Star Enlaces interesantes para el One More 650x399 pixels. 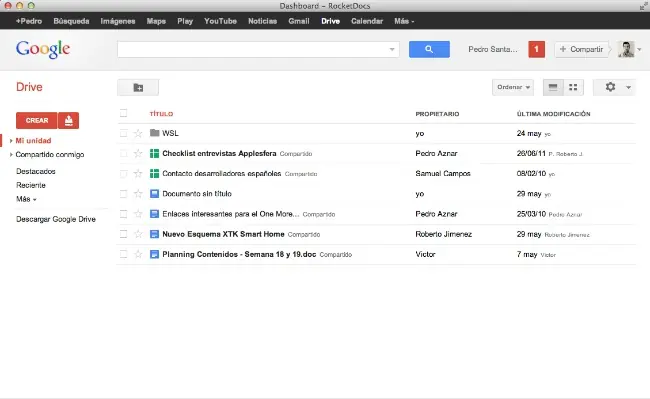[x=138, y=214]
